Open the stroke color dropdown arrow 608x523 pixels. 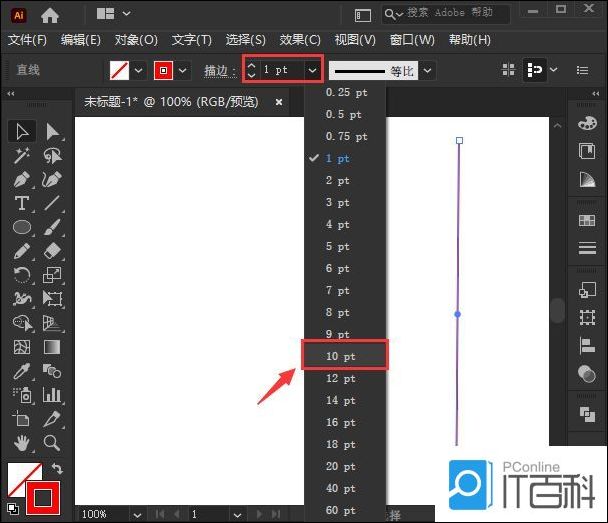coord(183,71)
